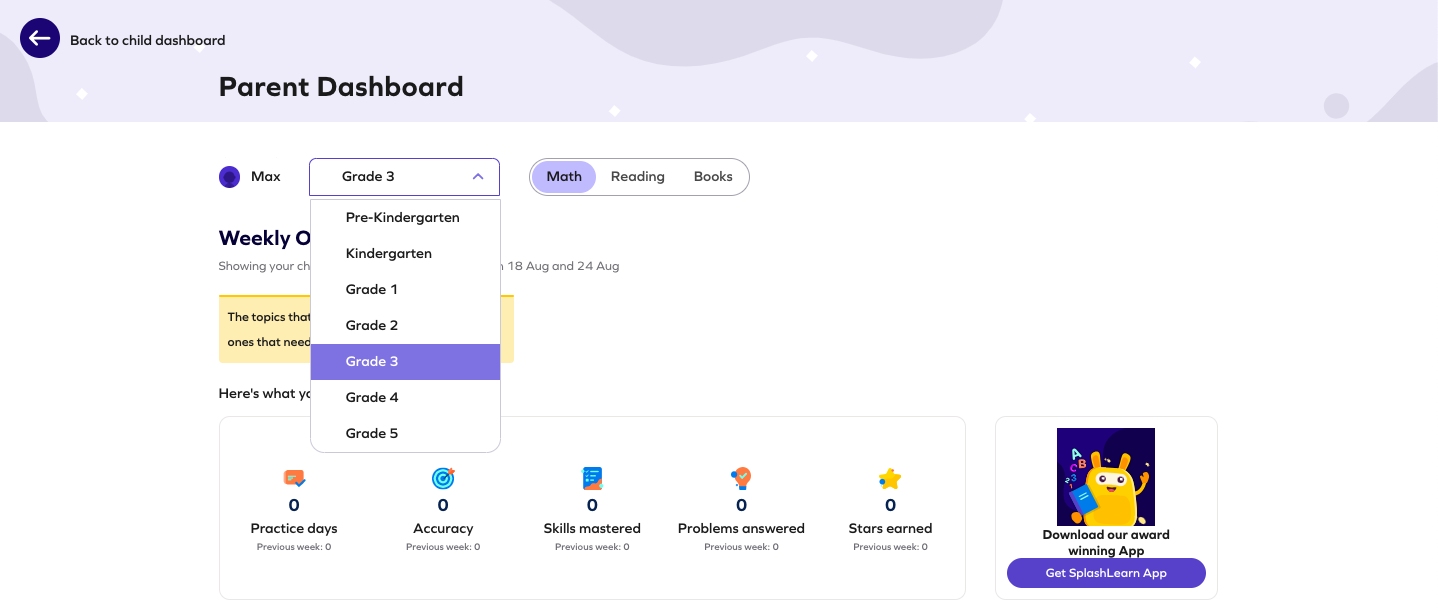Open Back to child dashboard
The image size is (1438, 610).
click(146, 40)
